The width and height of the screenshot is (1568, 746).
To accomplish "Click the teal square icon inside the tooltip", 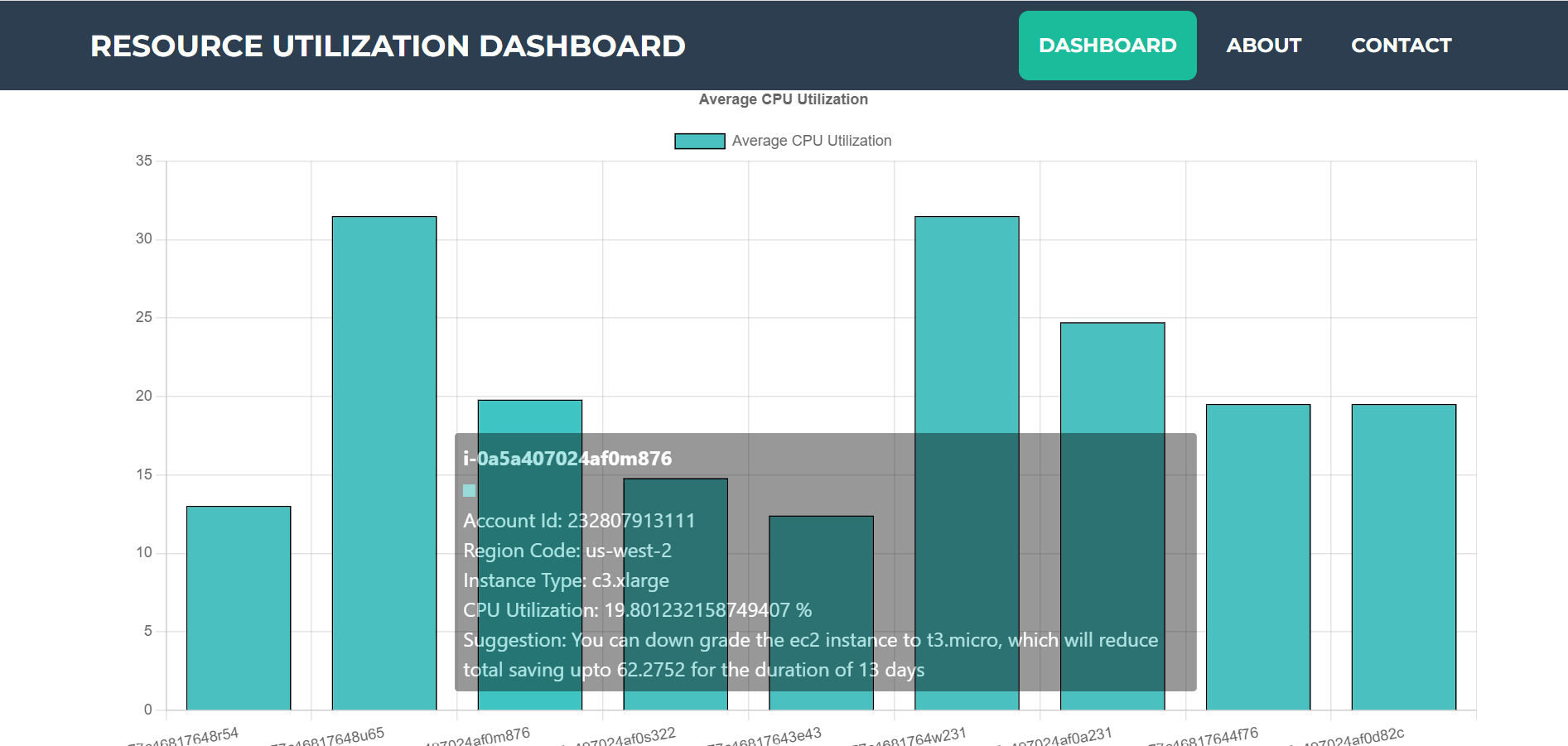I will (468, 490).
